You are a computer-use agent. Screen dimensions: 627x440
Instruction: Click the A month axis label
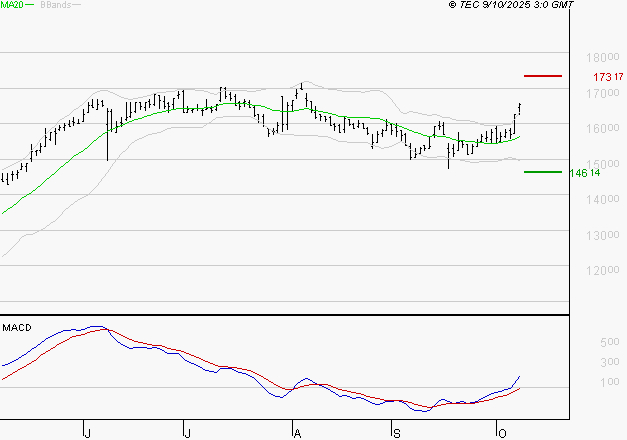[297, 433]
